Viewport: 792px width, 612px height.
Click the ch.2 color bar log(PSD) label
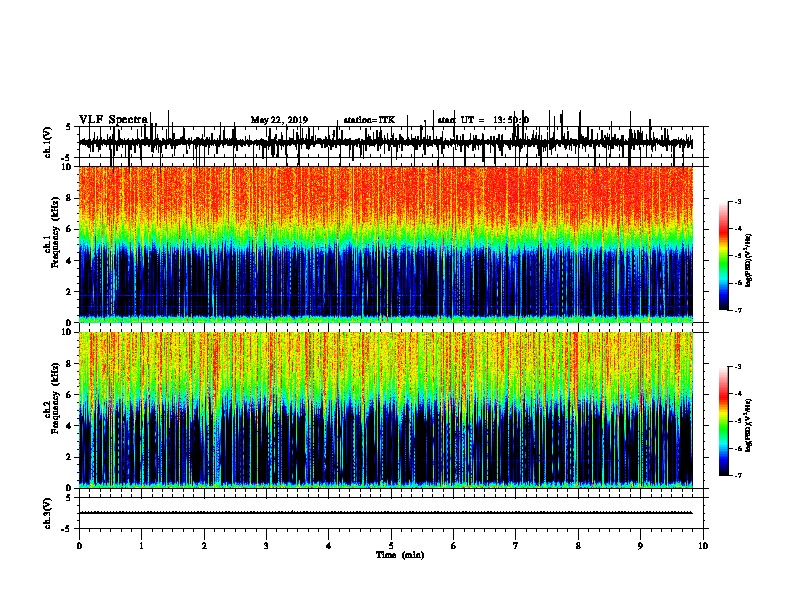coord(749,425)
